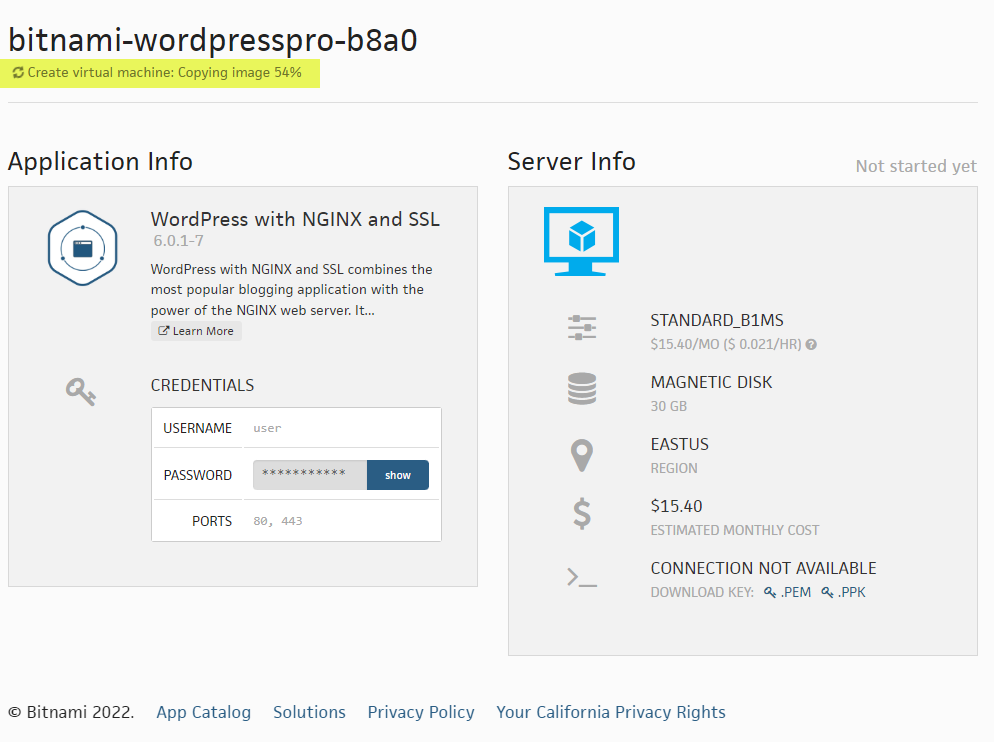This screenshot has height=742, width=994.
Task: Navigate to the App Catalog
Action: (203, 712)
